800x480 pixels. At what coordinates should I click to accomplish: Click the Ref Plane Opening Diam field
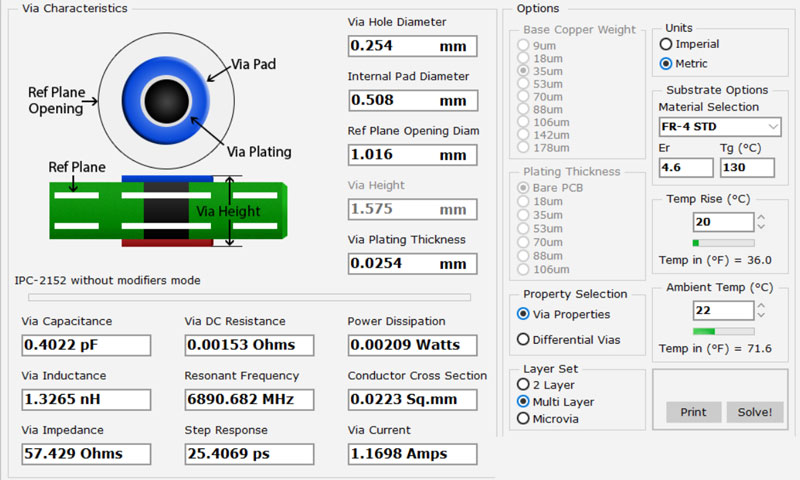click(412, 155)
